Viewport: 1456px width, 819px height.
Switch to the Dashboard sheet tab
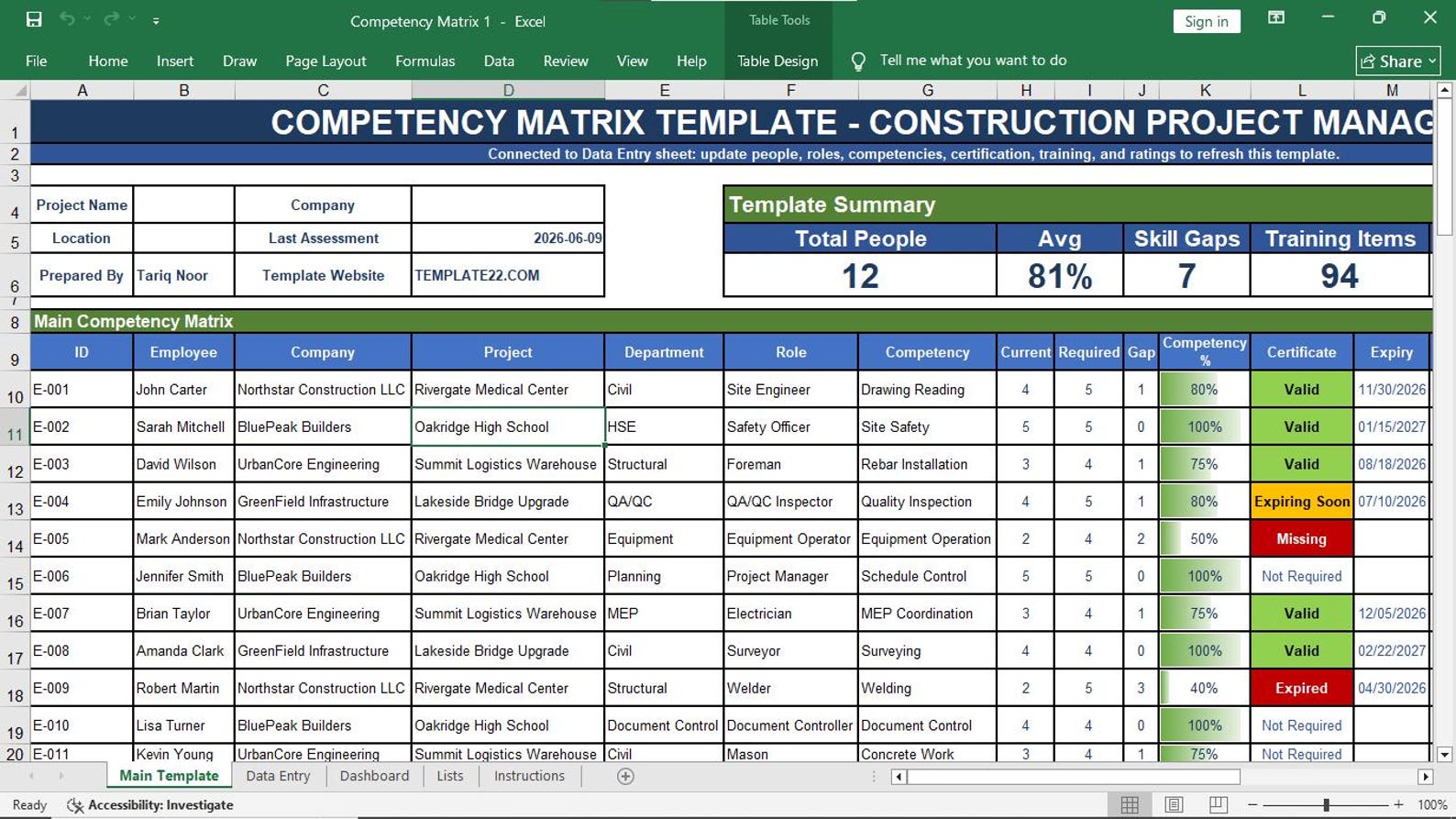tap(374, 776)
